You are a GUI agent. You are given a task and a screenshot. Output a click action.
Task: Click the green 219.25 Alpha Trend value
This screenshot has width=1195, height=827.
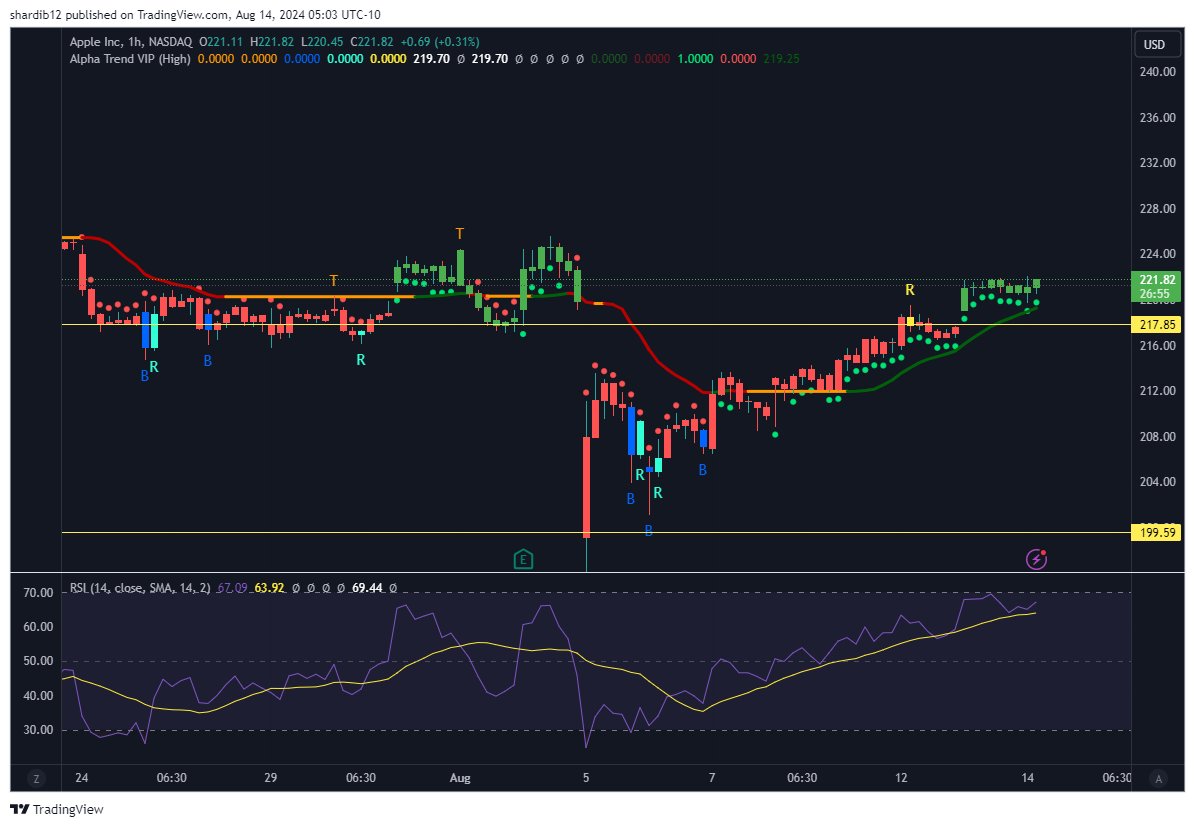click(781, 59)
